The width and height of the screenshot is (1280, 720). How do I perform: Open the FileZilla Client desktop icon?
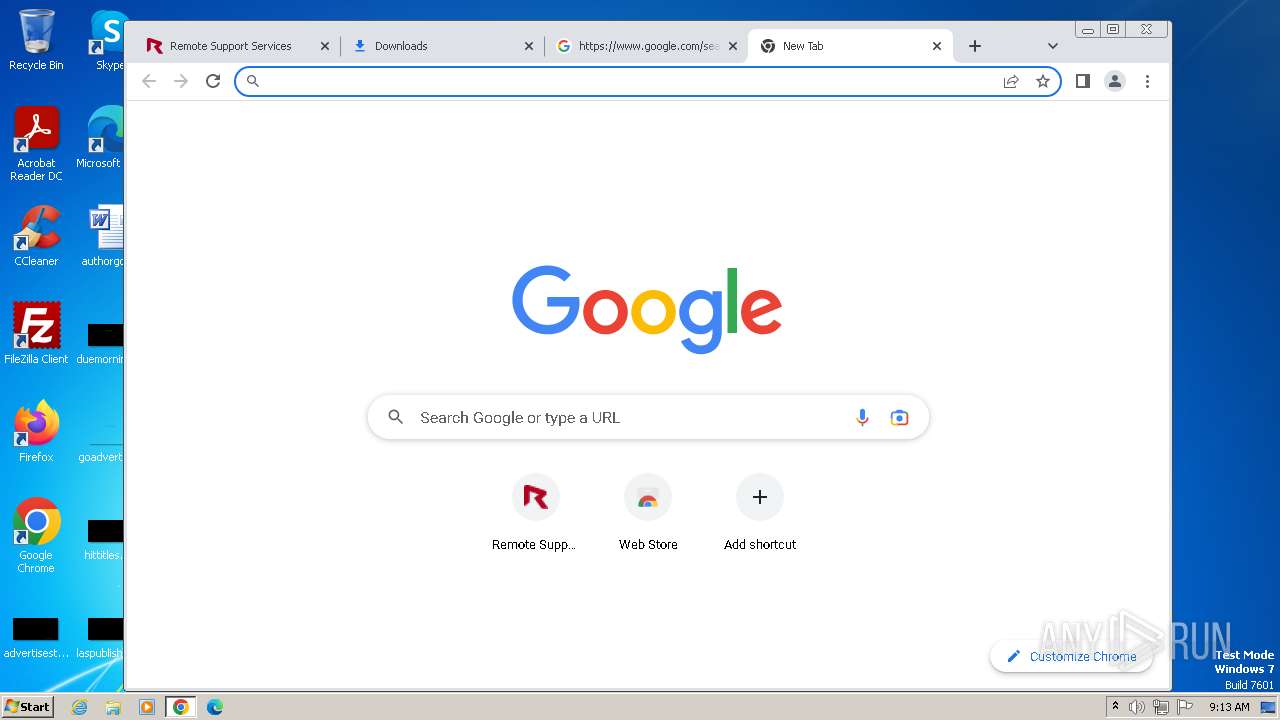(x=36, y=333)
